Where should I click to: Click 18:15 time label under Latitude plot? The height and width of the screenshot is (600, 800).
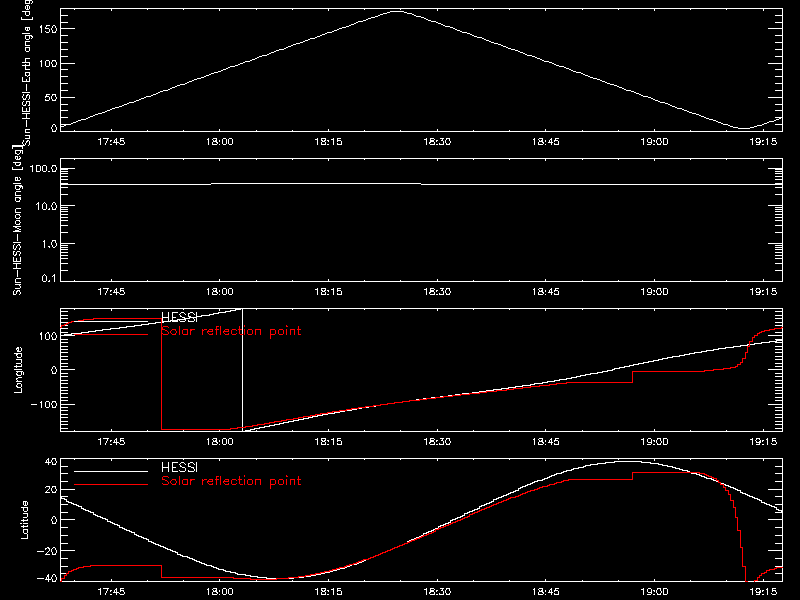329,592
